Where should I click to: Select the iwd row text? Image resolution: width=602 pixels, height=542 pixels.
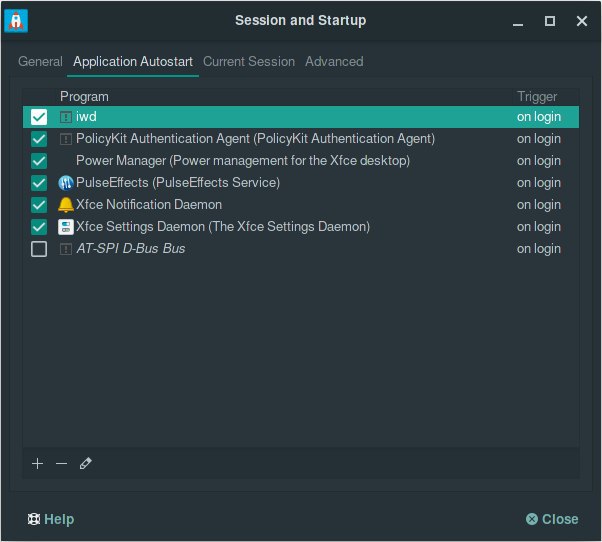click(x=86, y=117)
